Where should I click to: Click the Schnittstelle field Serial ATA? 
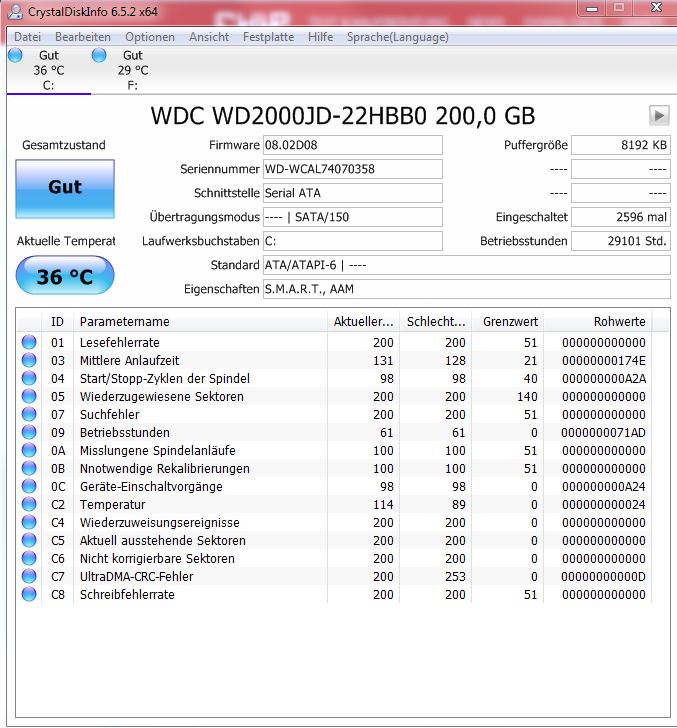tap(352, 193)
